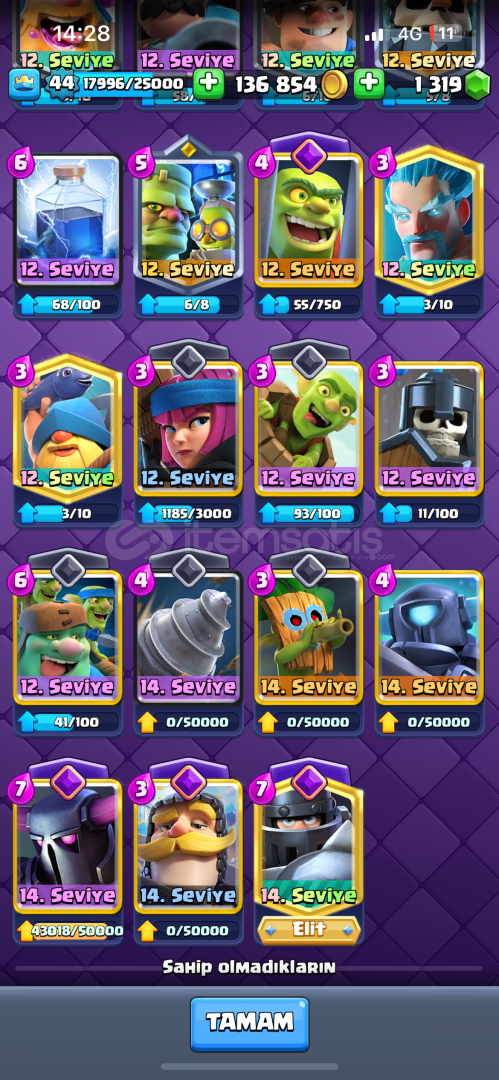
Task: Tap the Sahip olmadıkların section label
Action: pyautogui.click(x=249, y=967)
